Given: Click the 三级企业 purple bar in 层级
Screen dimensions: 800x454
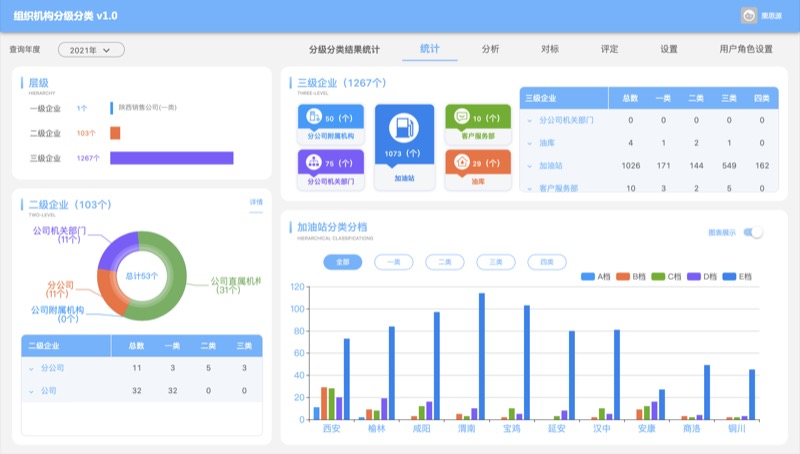Looking at the screenshot, I should 172,158.
